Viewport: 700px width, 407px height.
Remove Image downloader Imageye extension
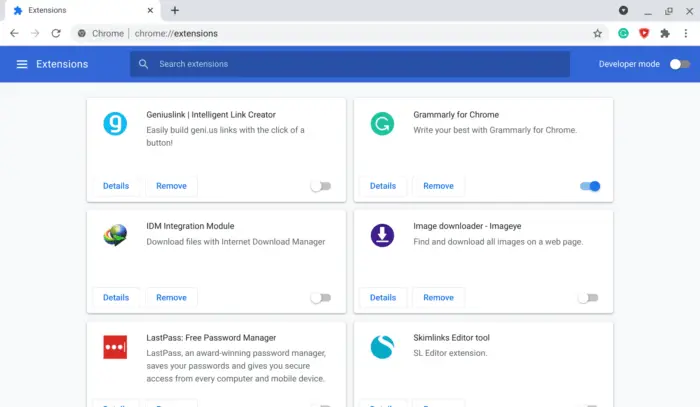pos(438,298)
